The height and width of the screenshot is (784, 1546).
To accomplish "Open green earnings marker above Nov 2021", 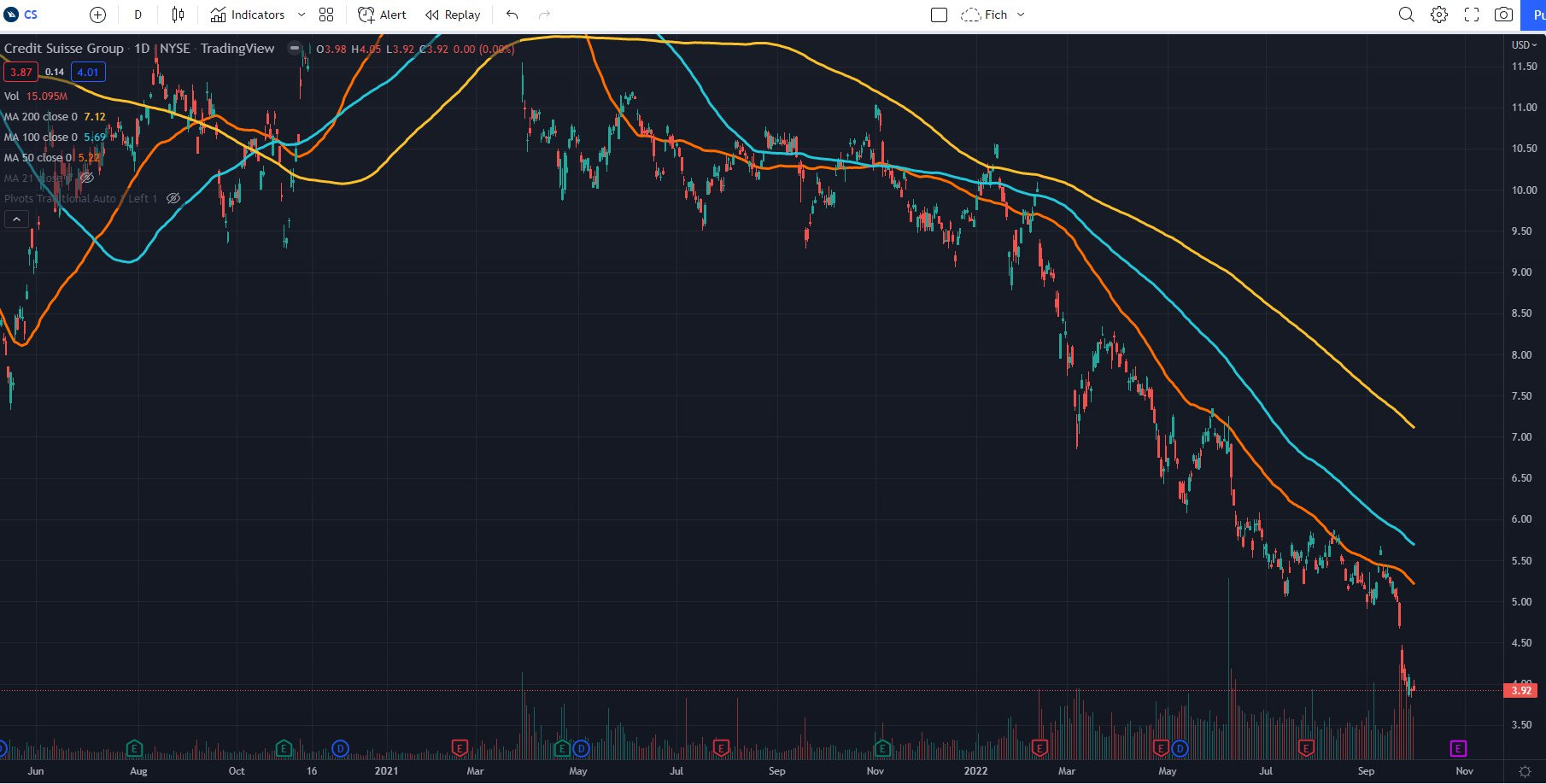I will [882, 748].
